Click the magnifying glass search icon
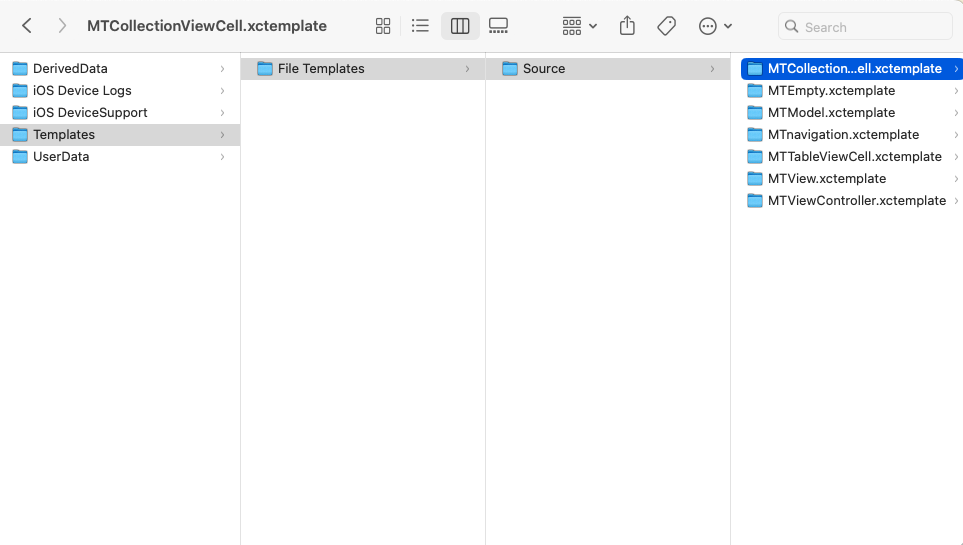Image resolution: width=963 pixels, height=545 pixels. [x=792, y=26]
